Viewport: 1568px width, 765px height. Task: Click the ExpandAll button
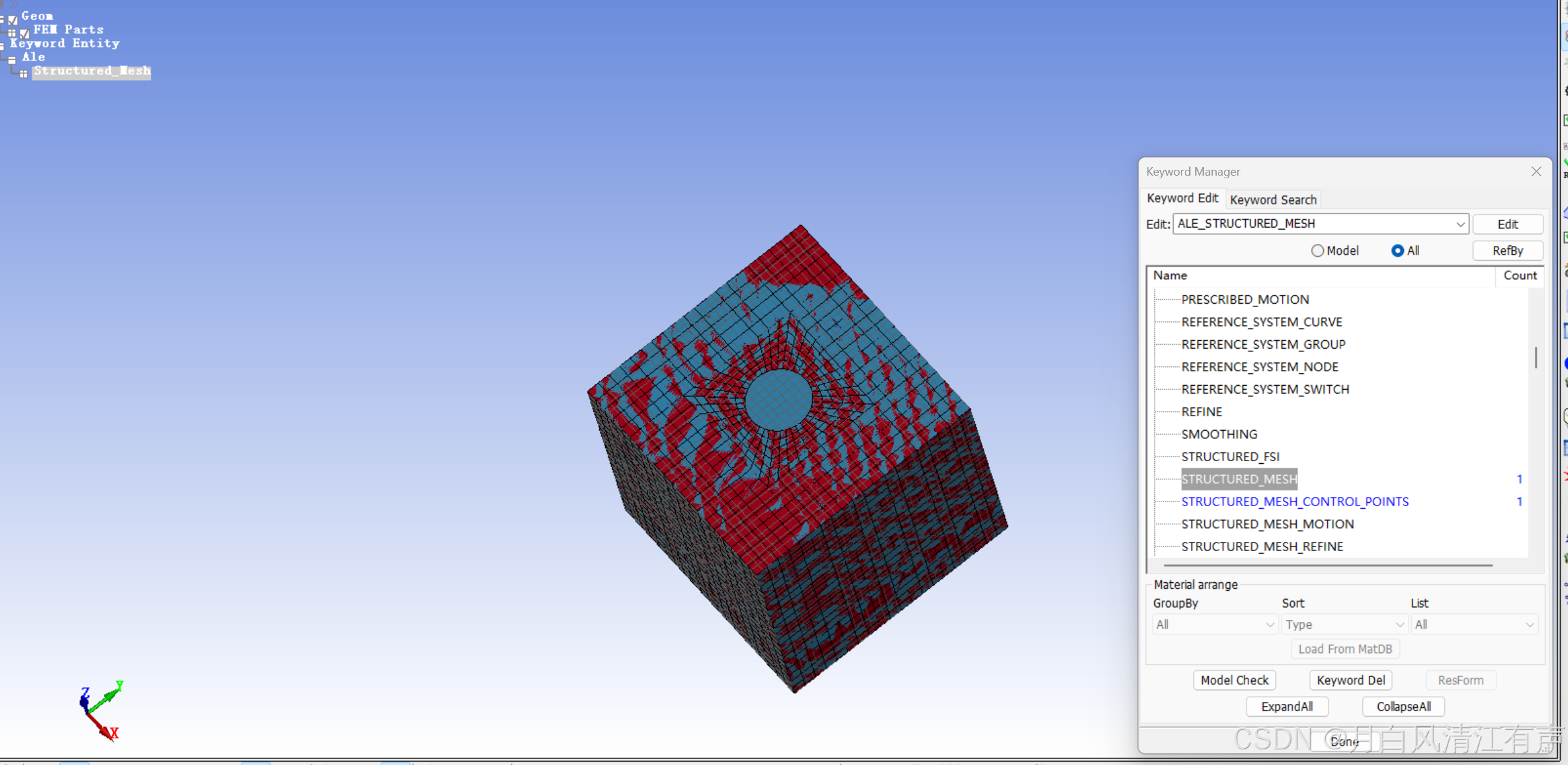coord(1286,706)
